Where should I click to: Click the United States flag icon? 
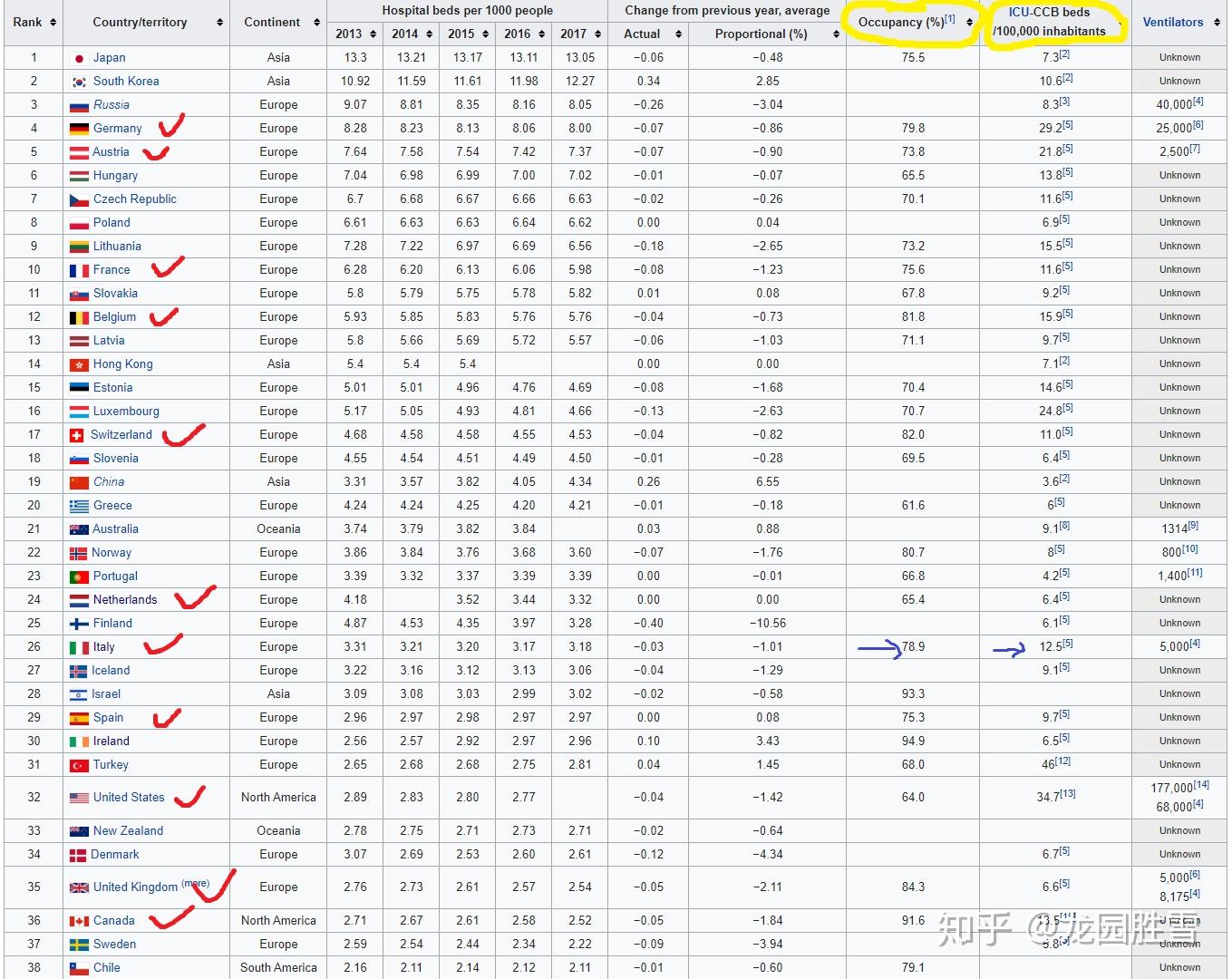click(x=79, y=798)
